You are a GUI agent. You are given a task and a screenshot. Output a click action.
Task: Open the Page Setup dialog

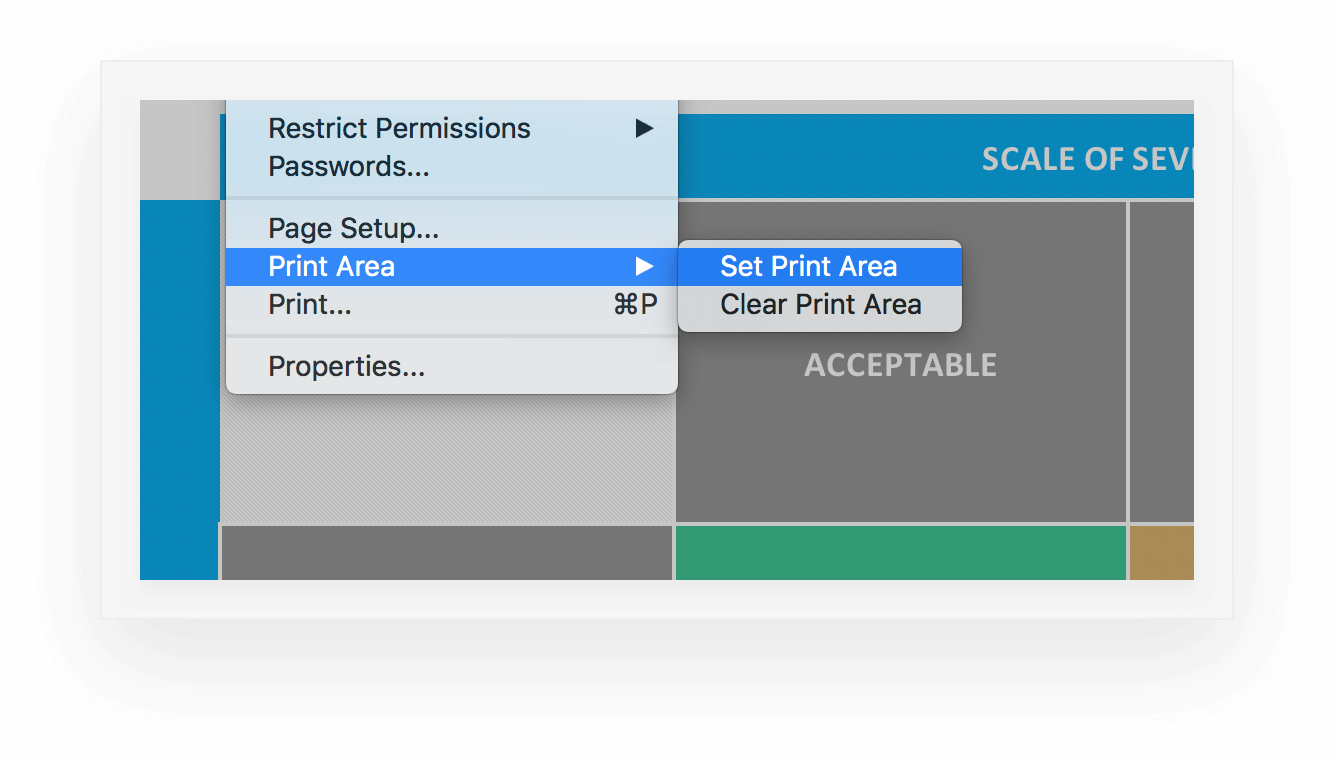[x=352, y=228]
